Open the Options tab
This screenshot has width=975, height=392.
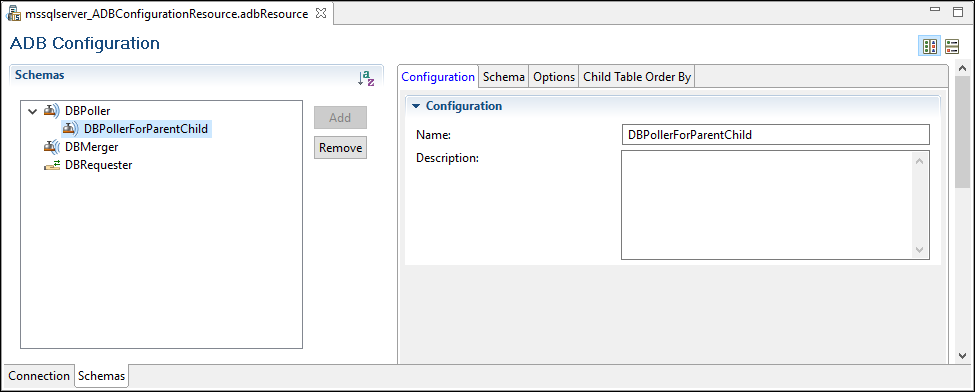click(554, 77)
